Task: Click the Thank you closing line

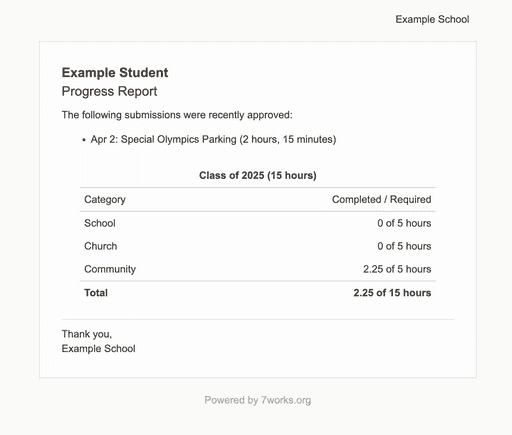Action: coord(87,334)
